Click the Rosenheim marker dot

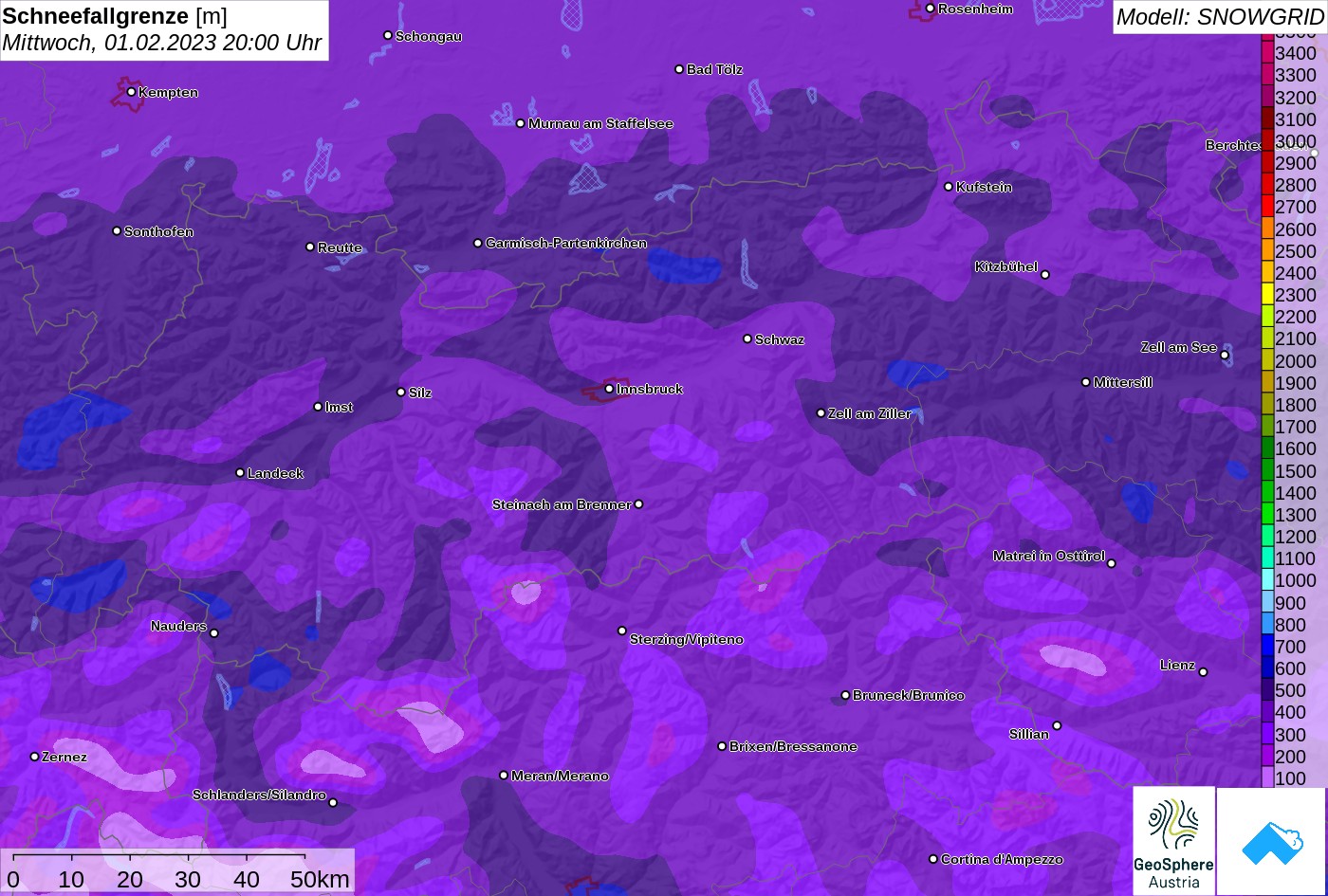931,9
